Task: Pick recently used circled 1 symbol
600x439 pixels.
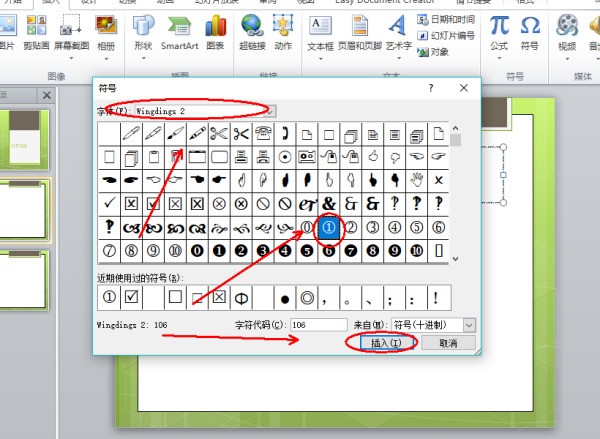Action: (109, 297)
